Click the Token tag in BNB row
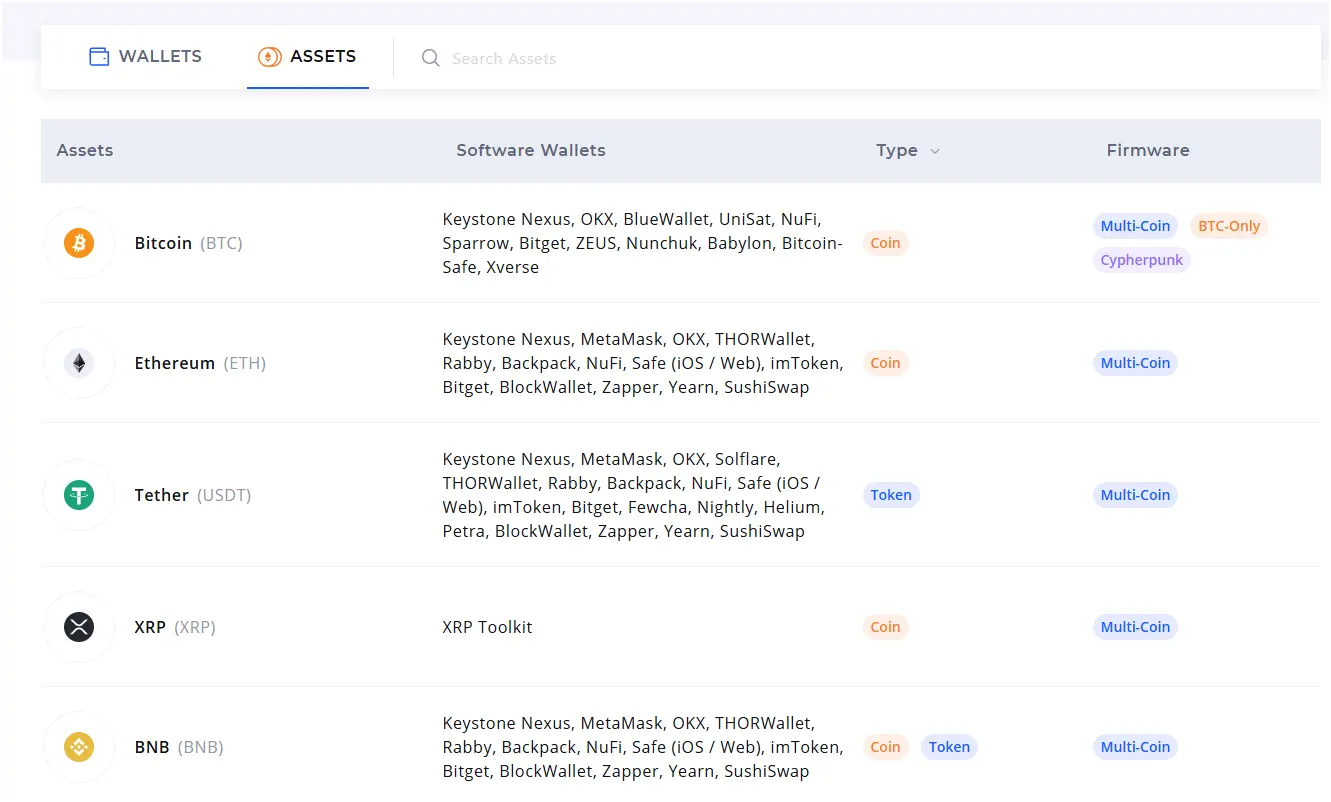This screenshot has height=802, width=1331. pos(949,747)
